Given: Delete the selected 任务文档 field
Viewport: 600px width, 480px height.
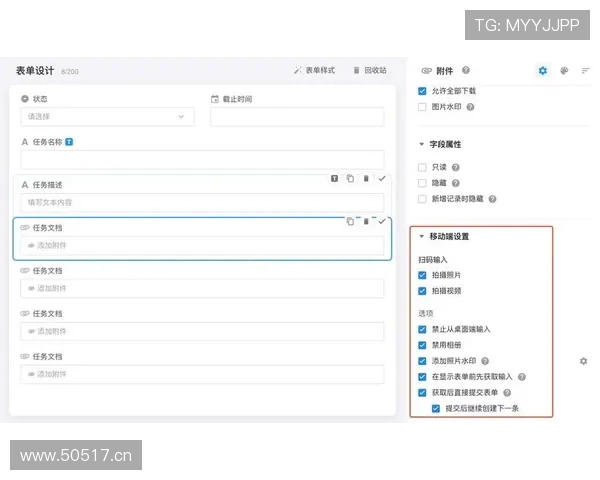Looking at the screenshot, I should coord(366,221).
